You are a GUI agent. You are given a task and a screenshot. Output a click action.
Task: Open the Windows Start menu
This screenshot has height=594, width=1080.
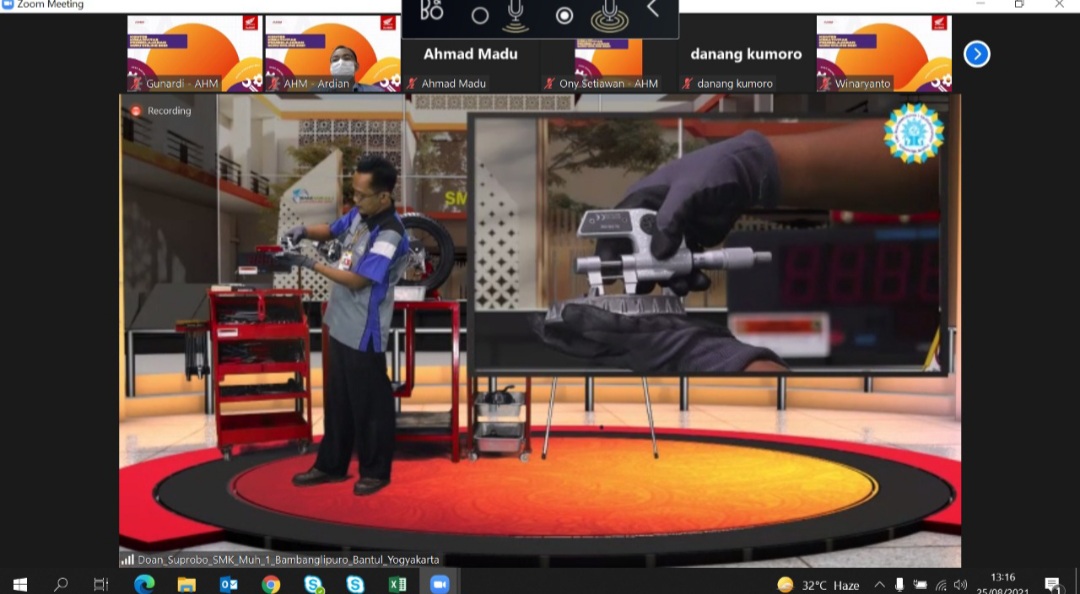click(x=20, y=584)
